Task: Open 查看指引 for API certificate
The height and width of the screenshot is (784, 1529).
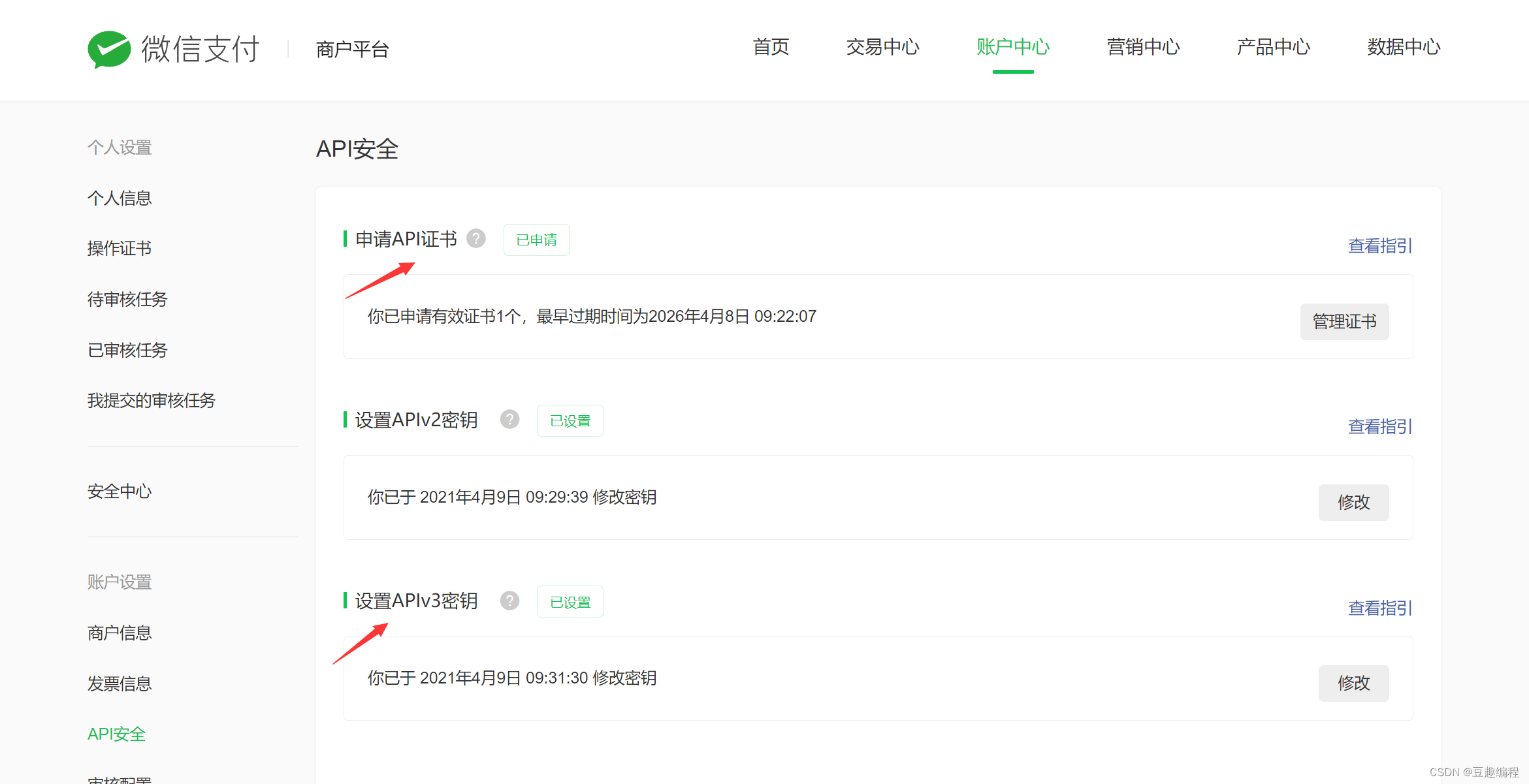Action: pos(1379,245)
